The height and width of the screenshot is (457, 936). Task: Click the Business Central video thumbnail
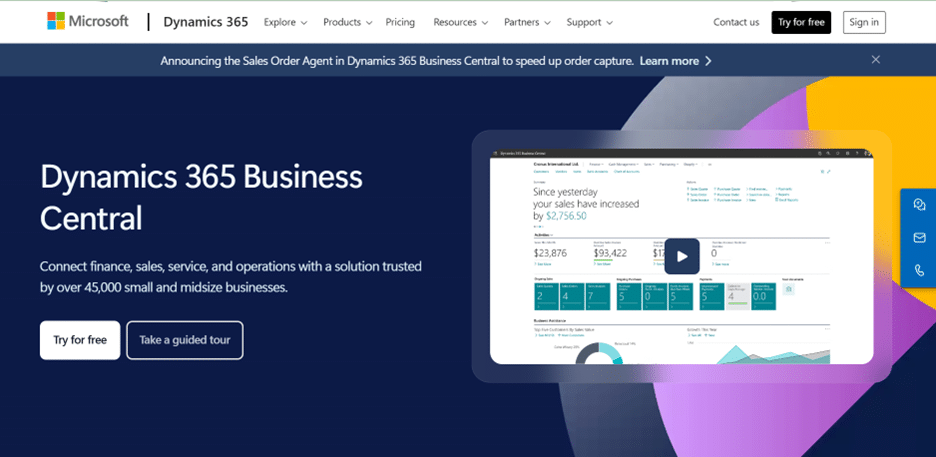(x=682, y=256)
